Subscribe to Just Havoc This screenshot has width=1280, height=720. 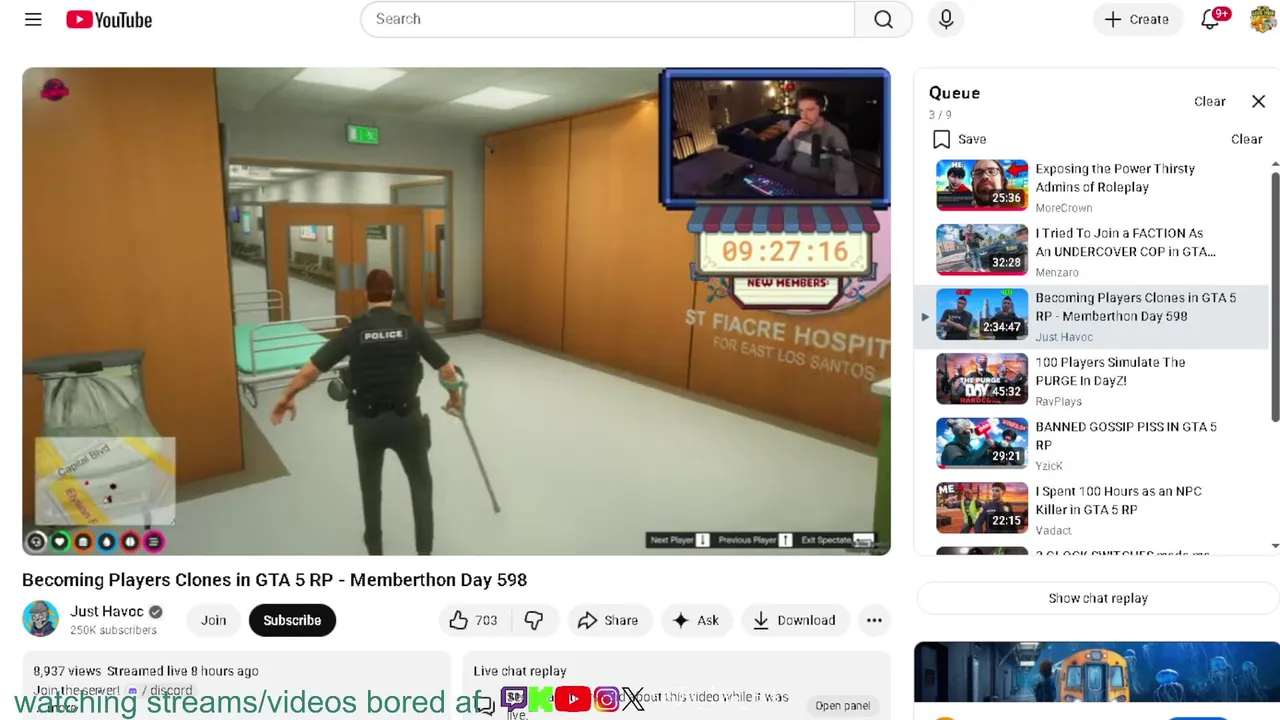292,620
